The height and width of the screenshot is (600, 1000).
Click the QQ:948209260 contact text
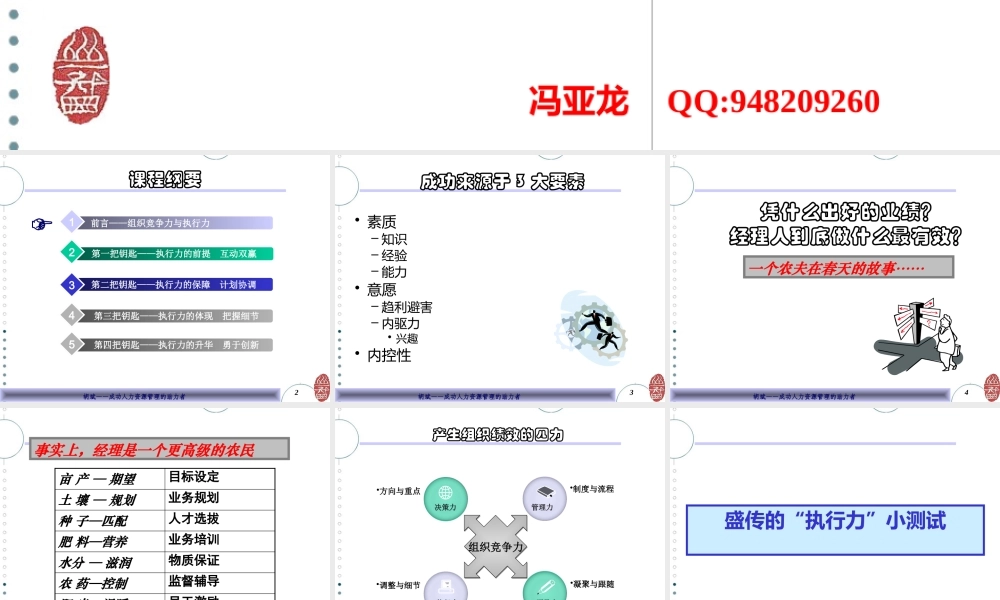click(x=774, y=101)
